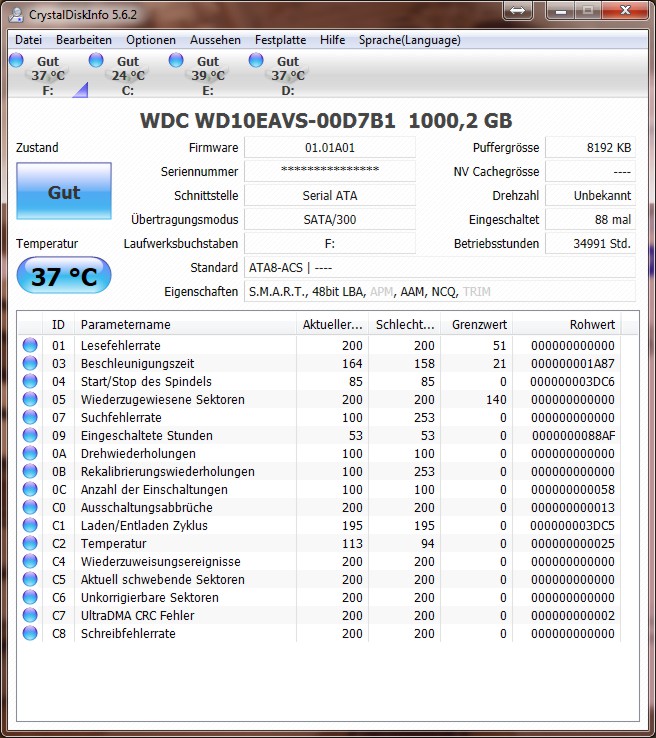
Task: Select drive E: status orb
Action: pyautogui.click(x=176, y=60)
